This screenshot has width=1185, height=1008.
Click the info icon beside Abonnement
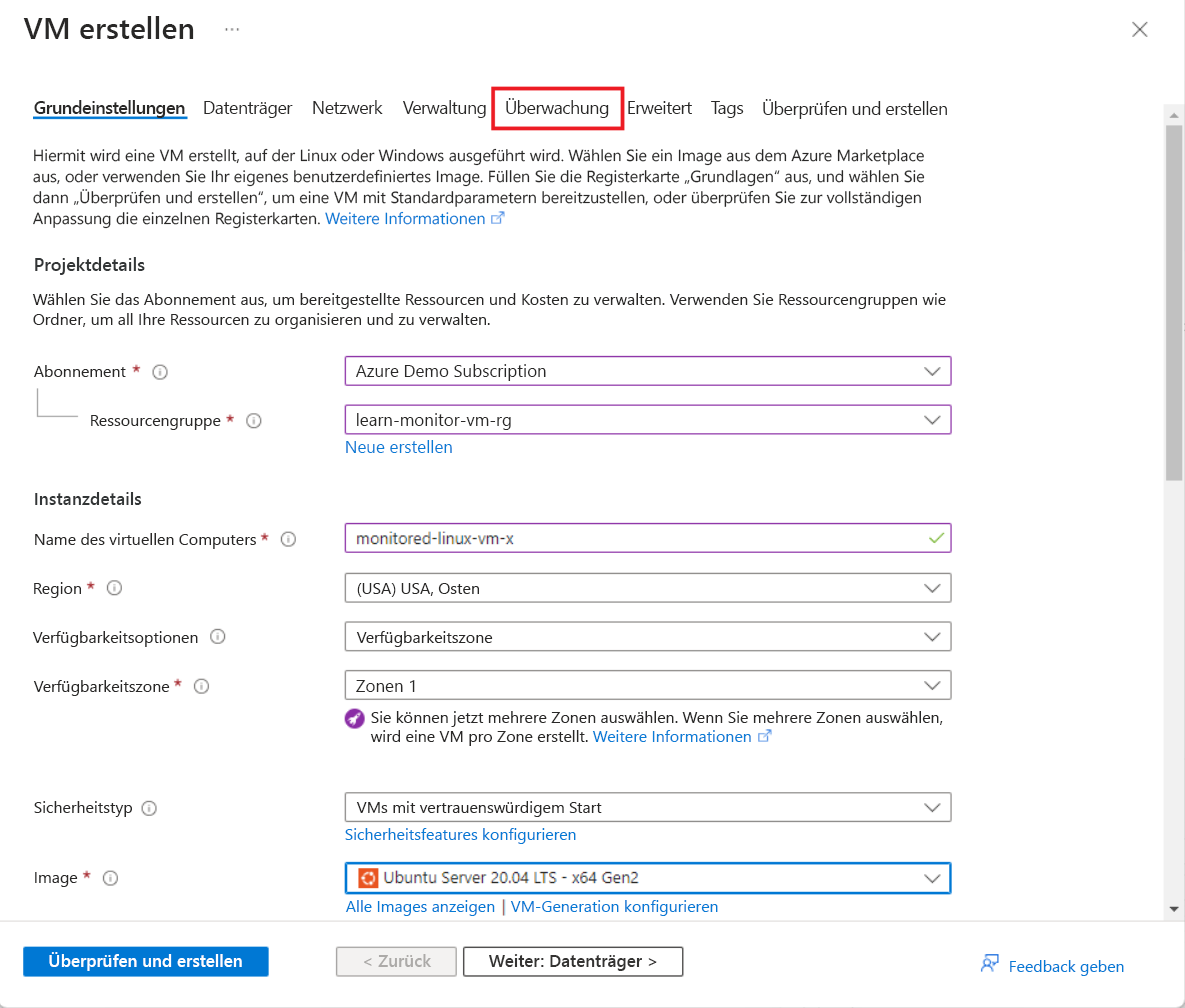[160, 371]
